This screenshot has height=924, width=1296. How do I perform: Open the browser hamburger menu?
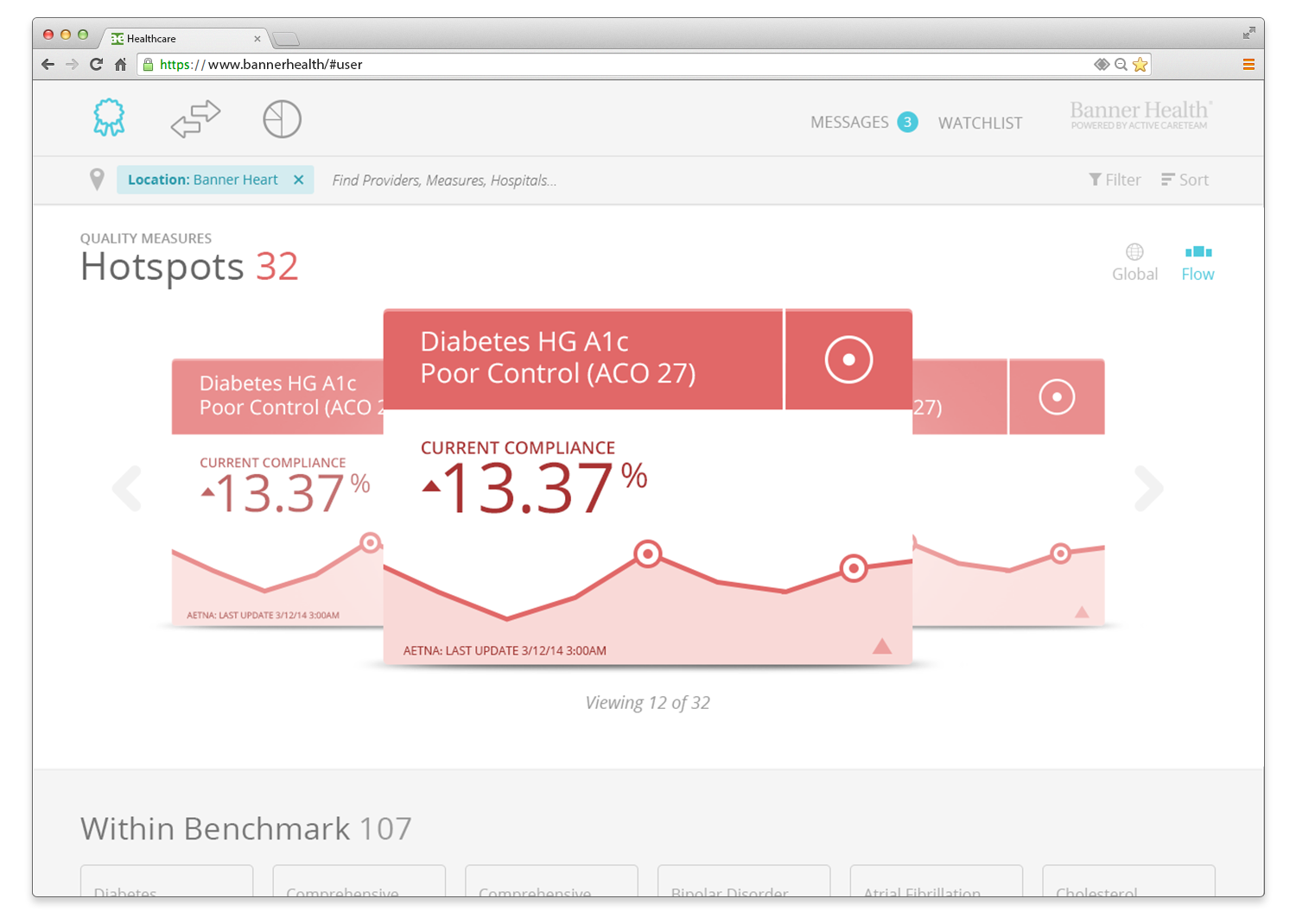[1248, 64]
